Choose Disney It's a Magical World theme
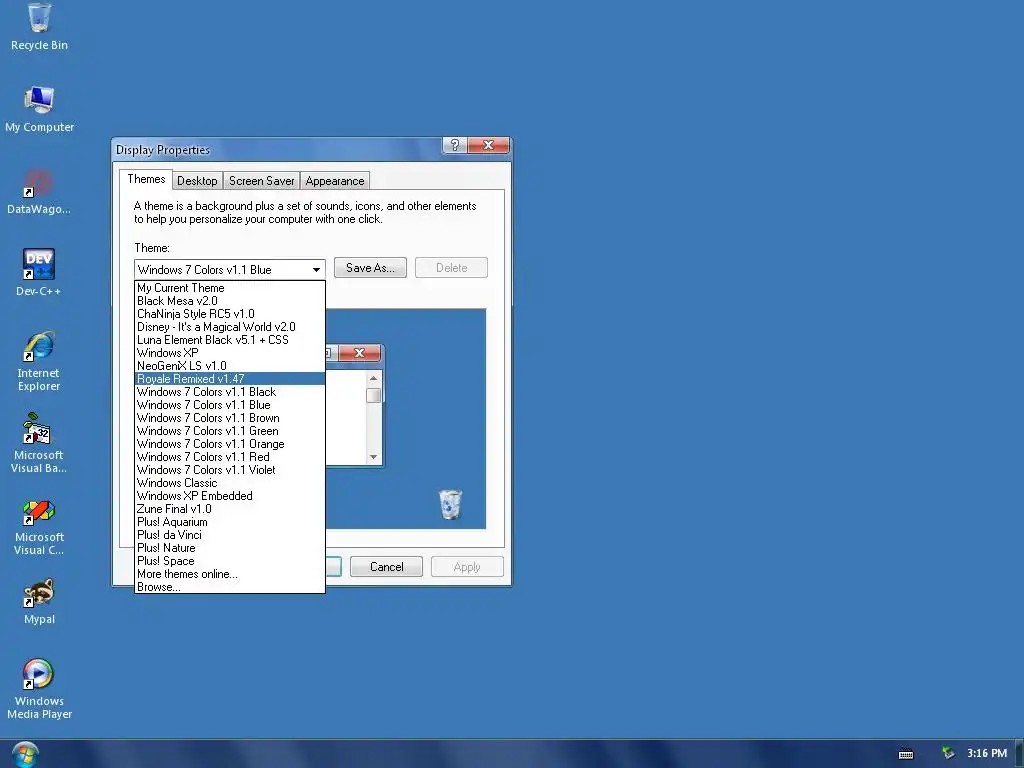This screenshot has height=768, width=1024. coord(230,327)
